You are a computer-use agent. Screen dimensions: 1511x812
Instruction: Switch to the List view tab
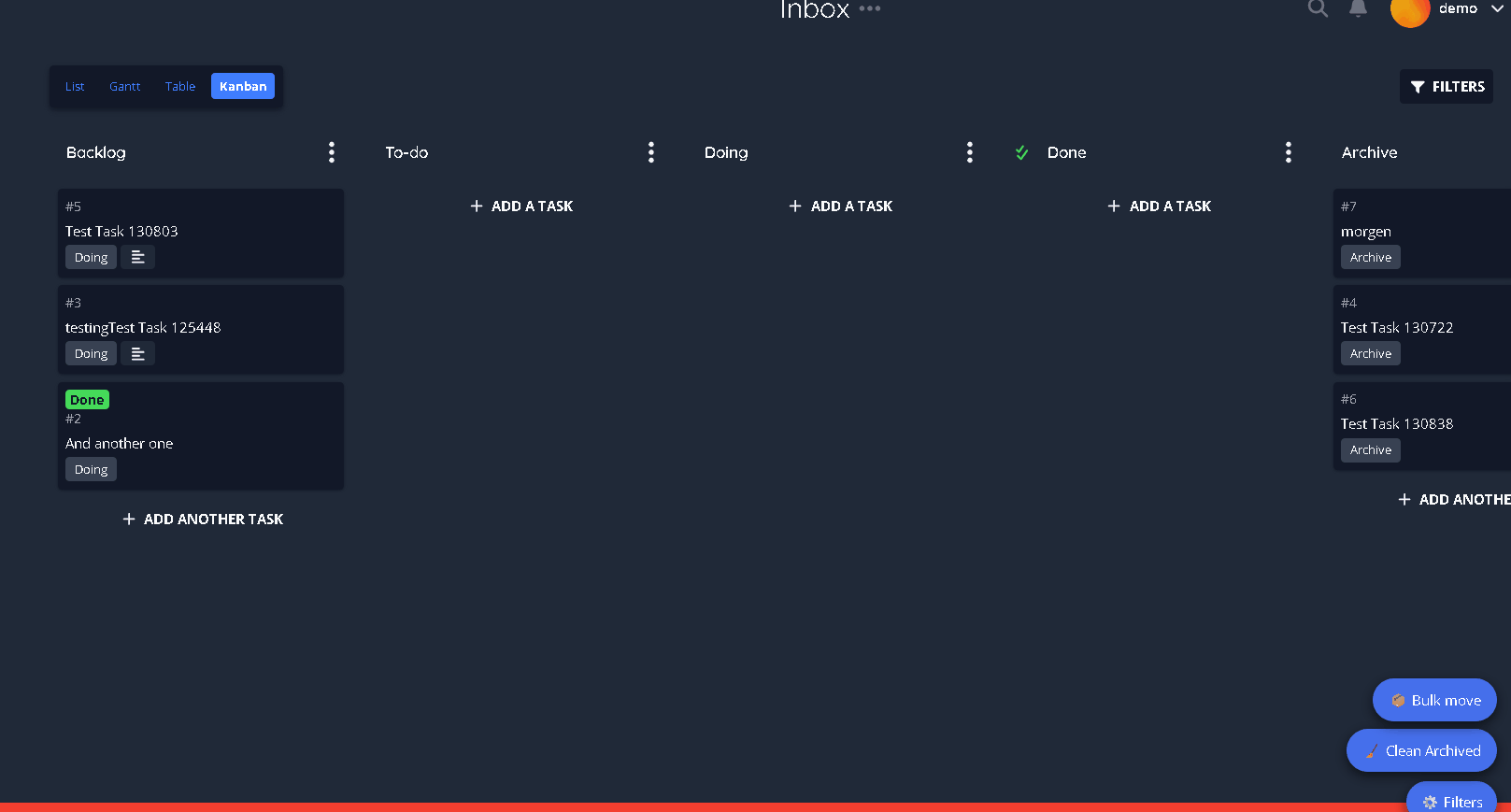75,86
